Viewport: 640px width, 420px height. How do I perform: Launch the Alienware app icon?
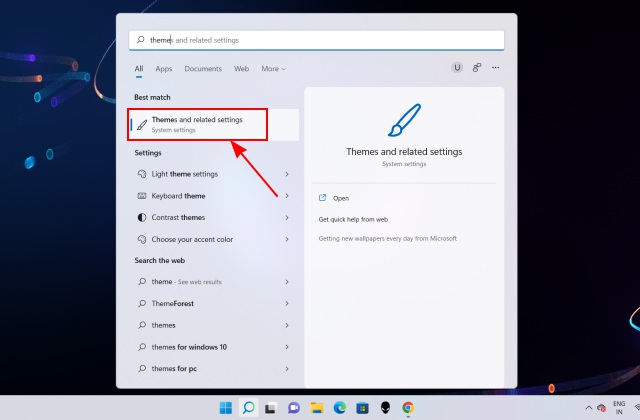tap(385, 407)
